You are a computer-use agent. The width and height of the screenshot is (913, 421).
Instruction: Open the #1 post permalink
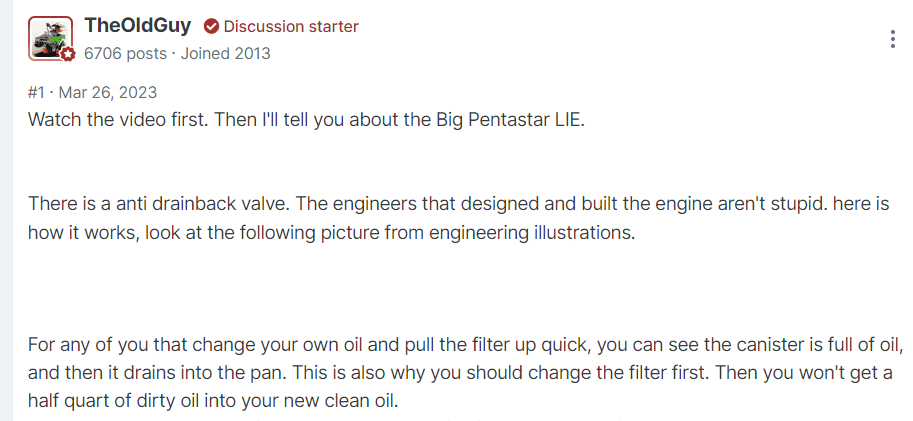coord(36,93)
